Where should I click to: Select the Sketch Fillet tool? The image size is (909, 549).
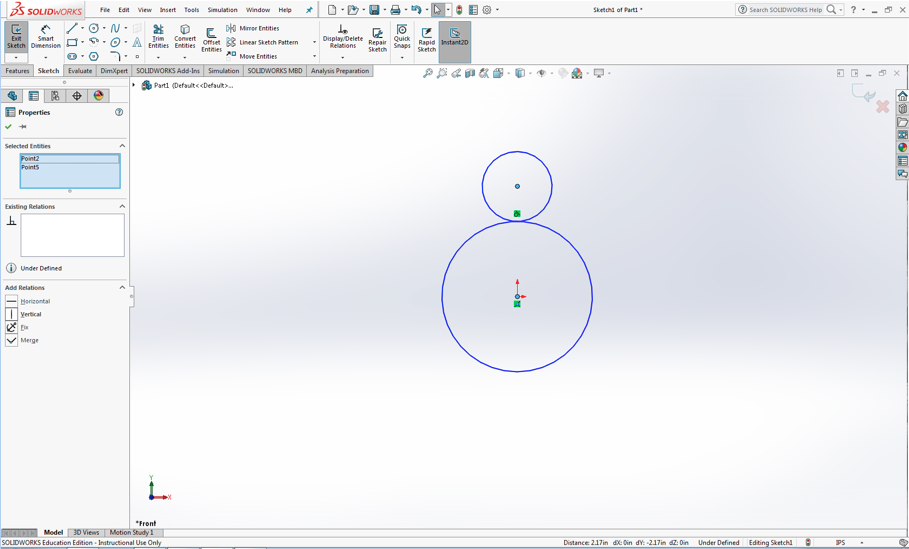tap(115, 56)
